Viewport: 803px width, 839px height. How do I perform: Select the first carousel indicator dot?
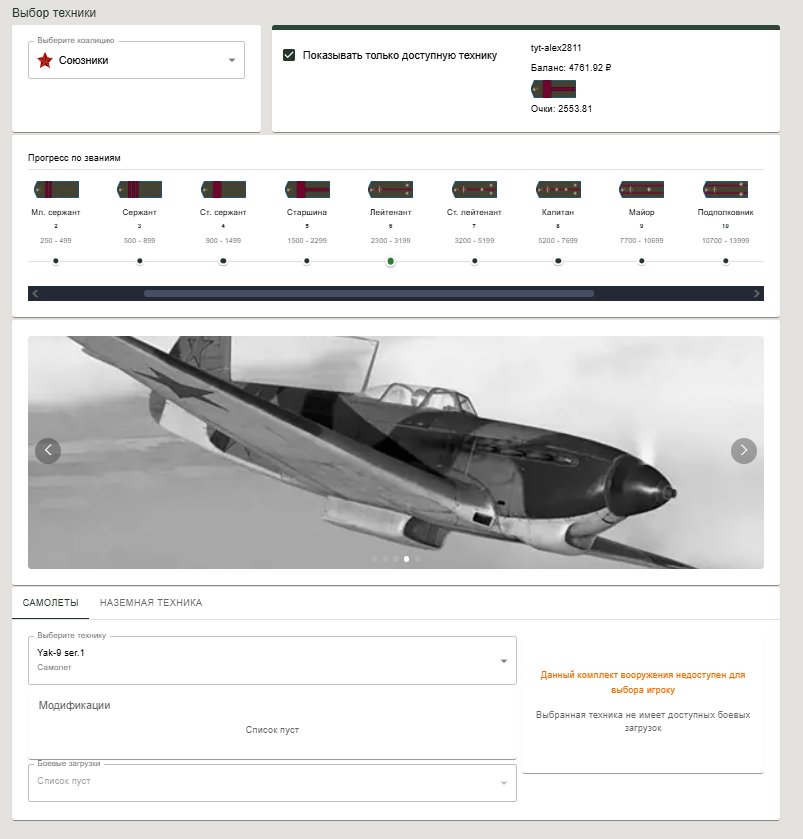pyautogui.click(x=374, y=559)
